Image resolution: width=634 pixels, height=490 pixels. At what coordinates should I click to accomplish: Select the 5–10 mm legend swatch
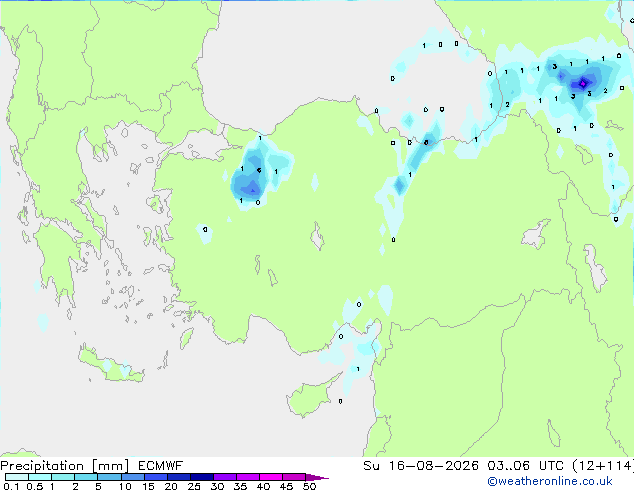coord(109,477)
